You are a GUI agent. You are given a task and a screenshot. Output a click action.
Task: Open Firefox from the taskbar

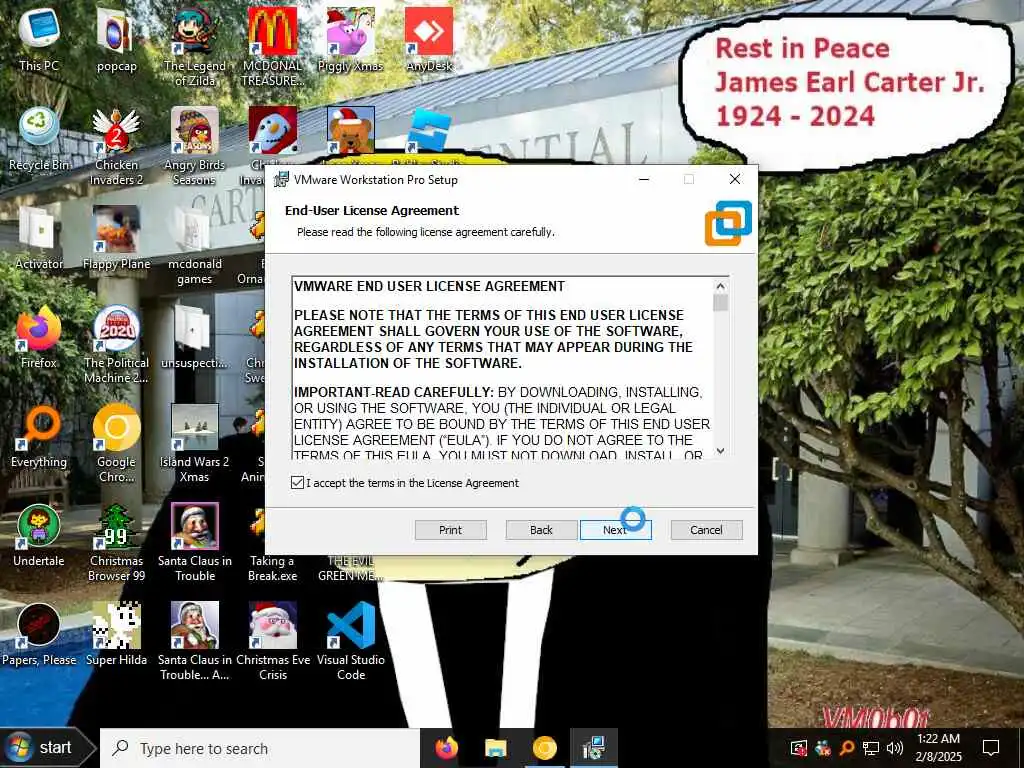pyautogui.click(x=447, y=748)
